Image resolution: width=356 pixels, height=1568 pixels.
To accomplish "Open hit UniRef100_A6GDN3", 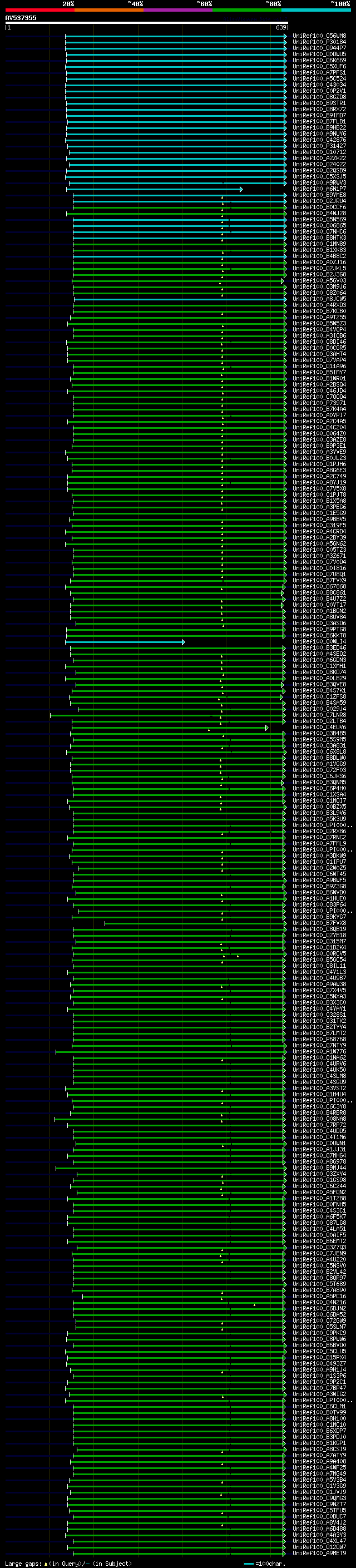I will [319, 660].
